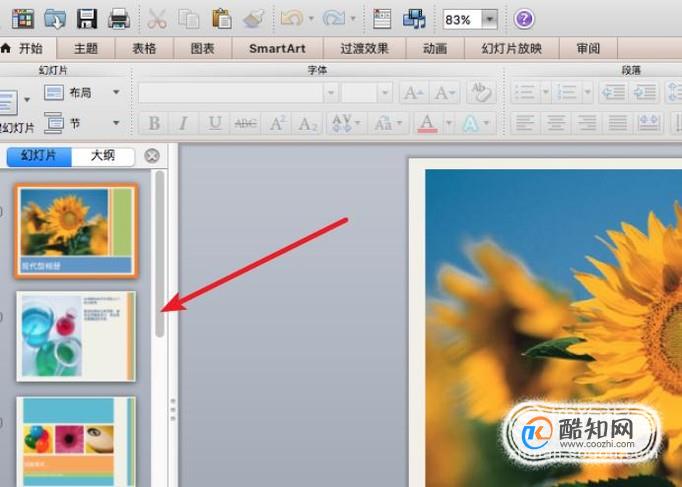Justify text alignment

click(x=618, y=123)
